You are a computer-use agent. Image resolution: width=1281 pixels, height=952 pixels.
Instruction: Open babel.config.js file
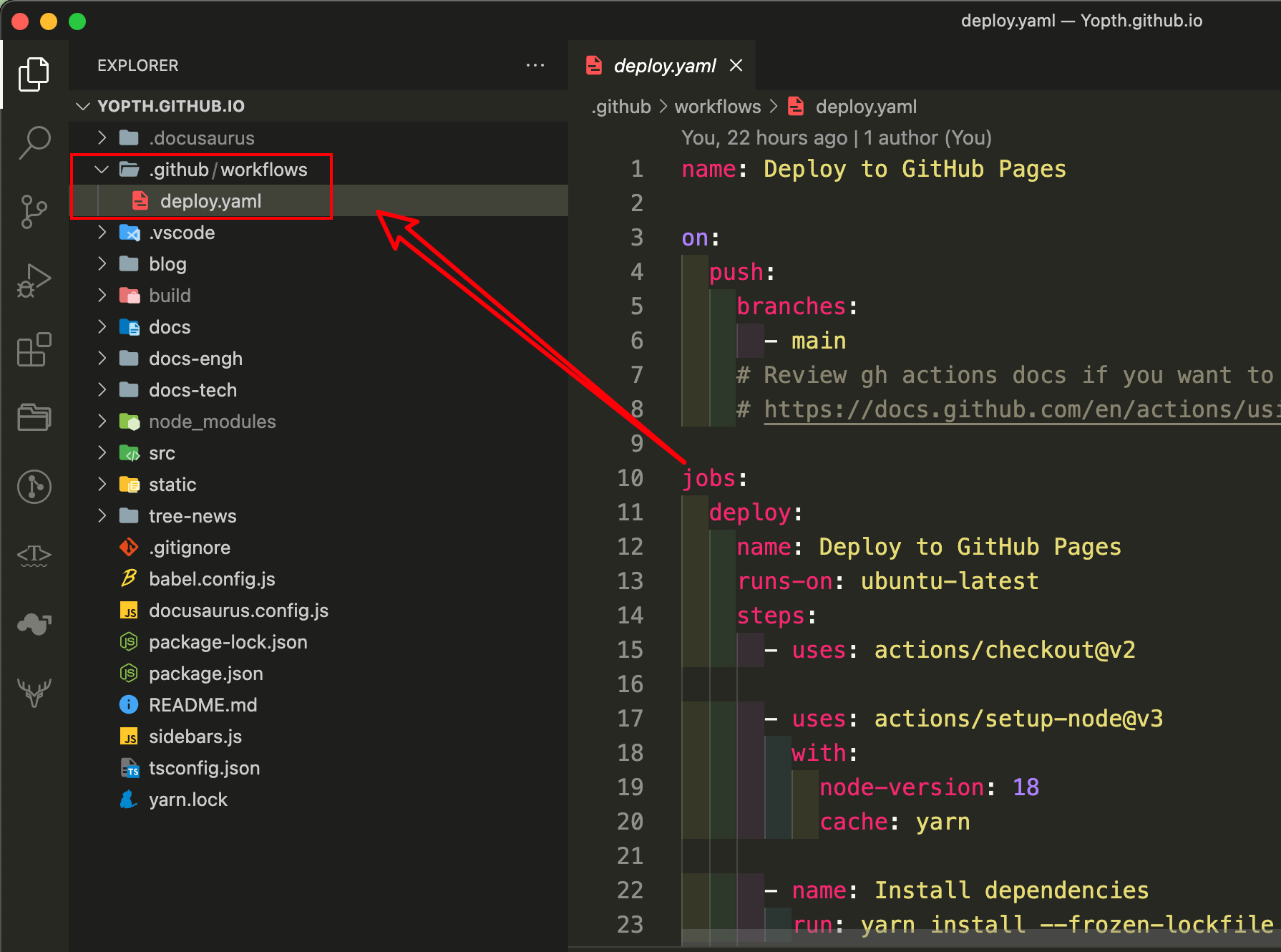tap(318, 578)
